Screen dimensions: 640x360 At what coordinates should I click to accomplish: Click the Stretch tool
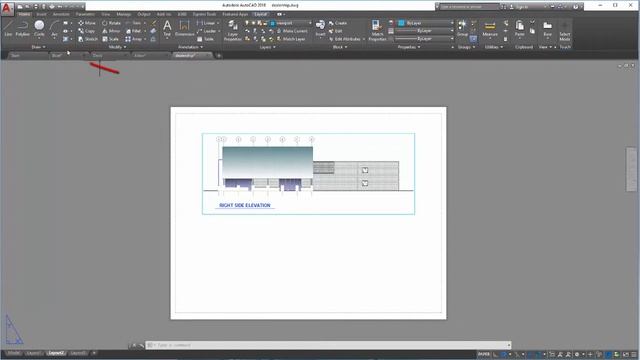(x=88, y=39)
